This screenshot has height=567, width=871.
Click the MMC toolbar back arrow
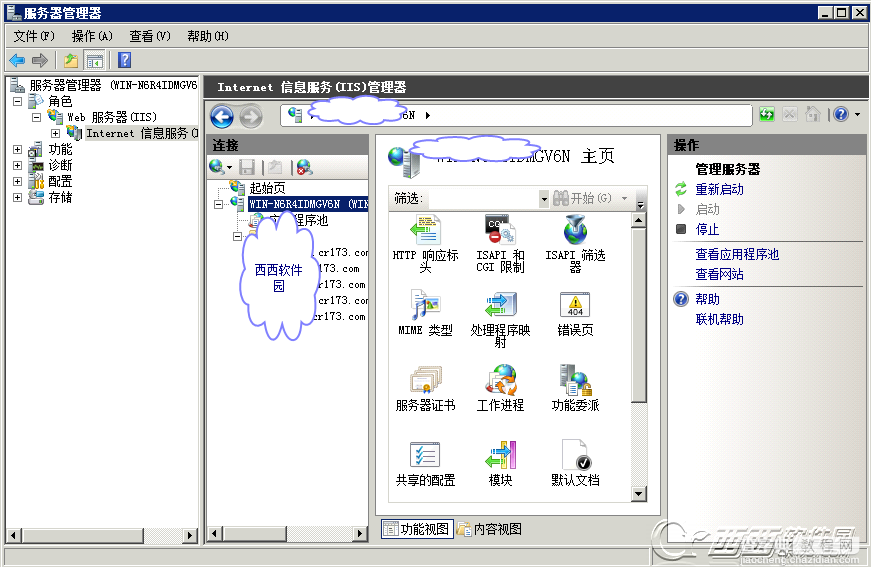pos(18,60)
